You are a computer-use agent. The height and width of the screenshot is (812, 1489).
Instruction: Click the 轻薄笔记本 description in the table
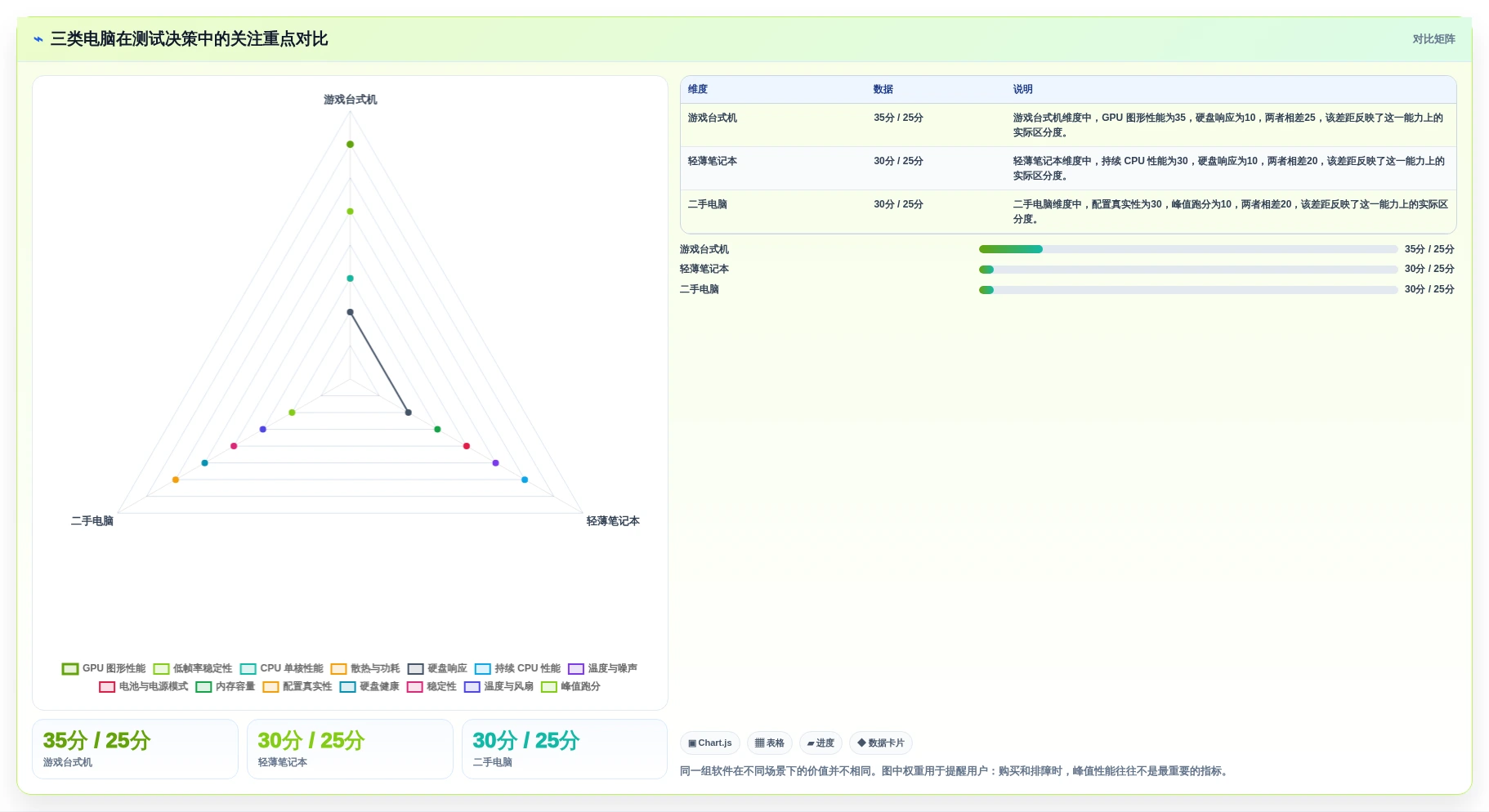1229,168
